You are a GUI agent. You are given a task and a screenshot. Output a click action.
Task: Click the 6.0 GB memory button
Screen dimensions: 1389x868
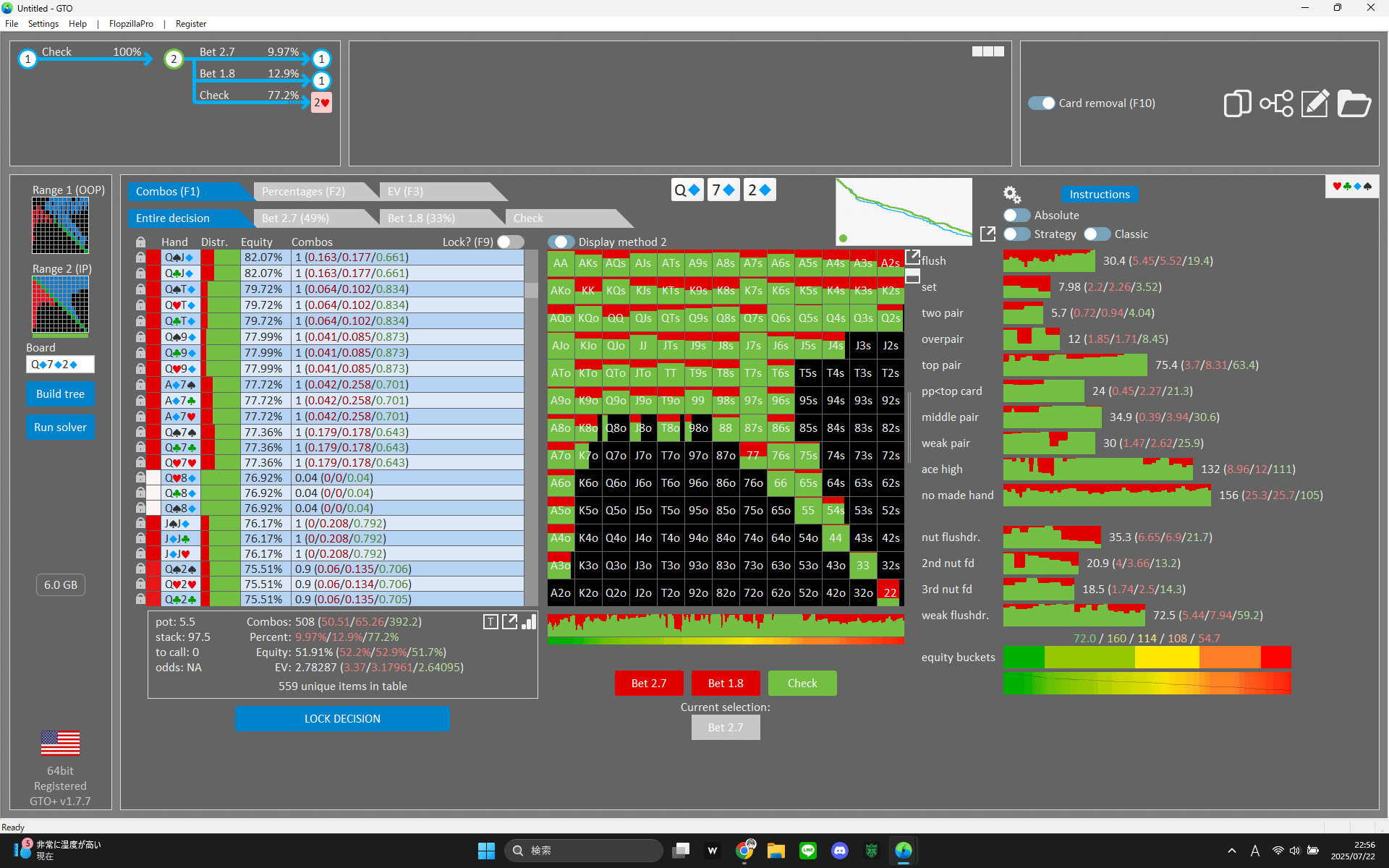coord(61,585)
